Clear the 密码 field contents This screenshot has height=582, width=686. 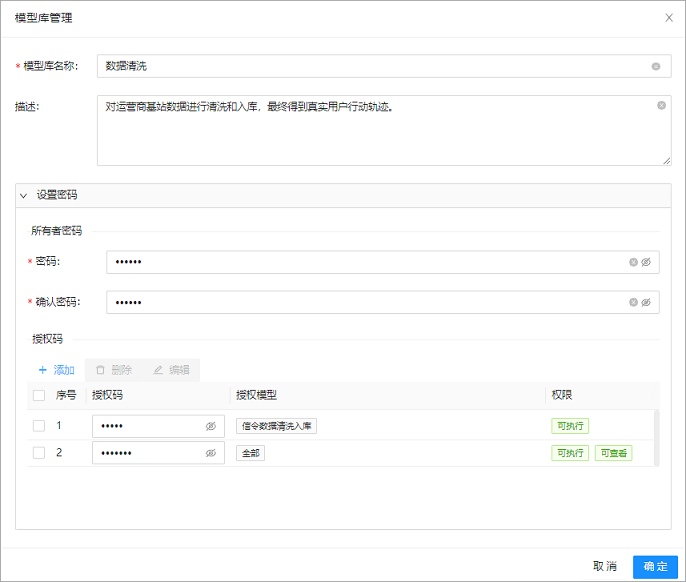(633, 262)
